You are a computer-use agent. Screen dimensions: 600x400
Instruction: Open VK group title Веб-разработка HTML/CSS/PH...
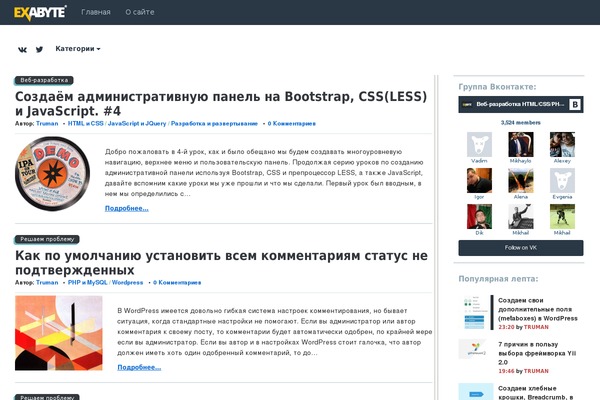point(520,104)
